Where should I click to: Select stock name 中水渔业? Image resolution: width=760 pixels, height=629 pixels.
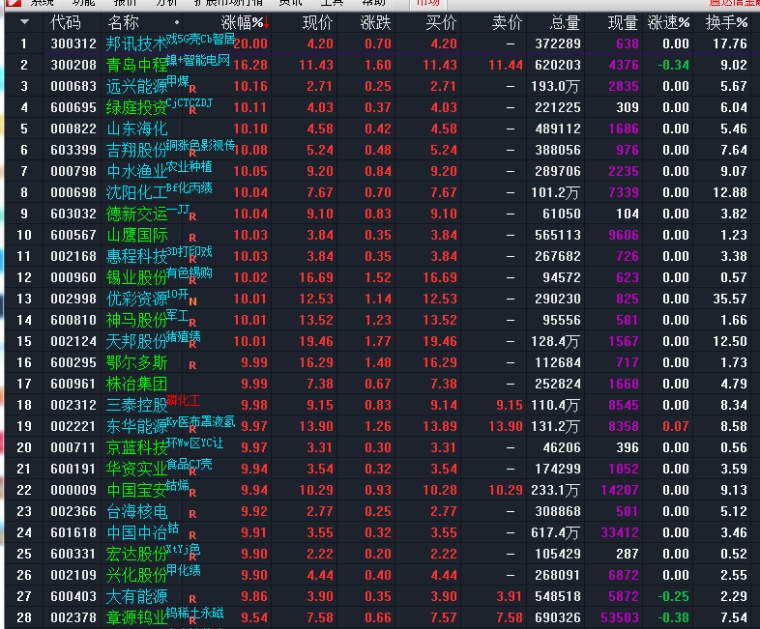[137, 172]
